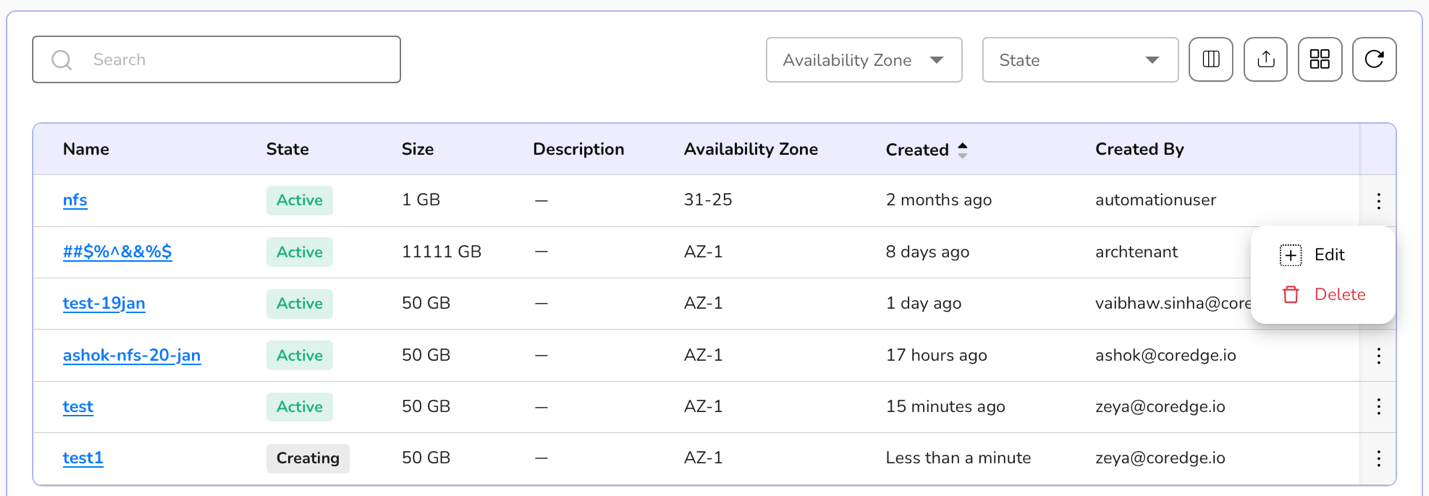Open three-dot menu for test row

[x=1378, y=407]
